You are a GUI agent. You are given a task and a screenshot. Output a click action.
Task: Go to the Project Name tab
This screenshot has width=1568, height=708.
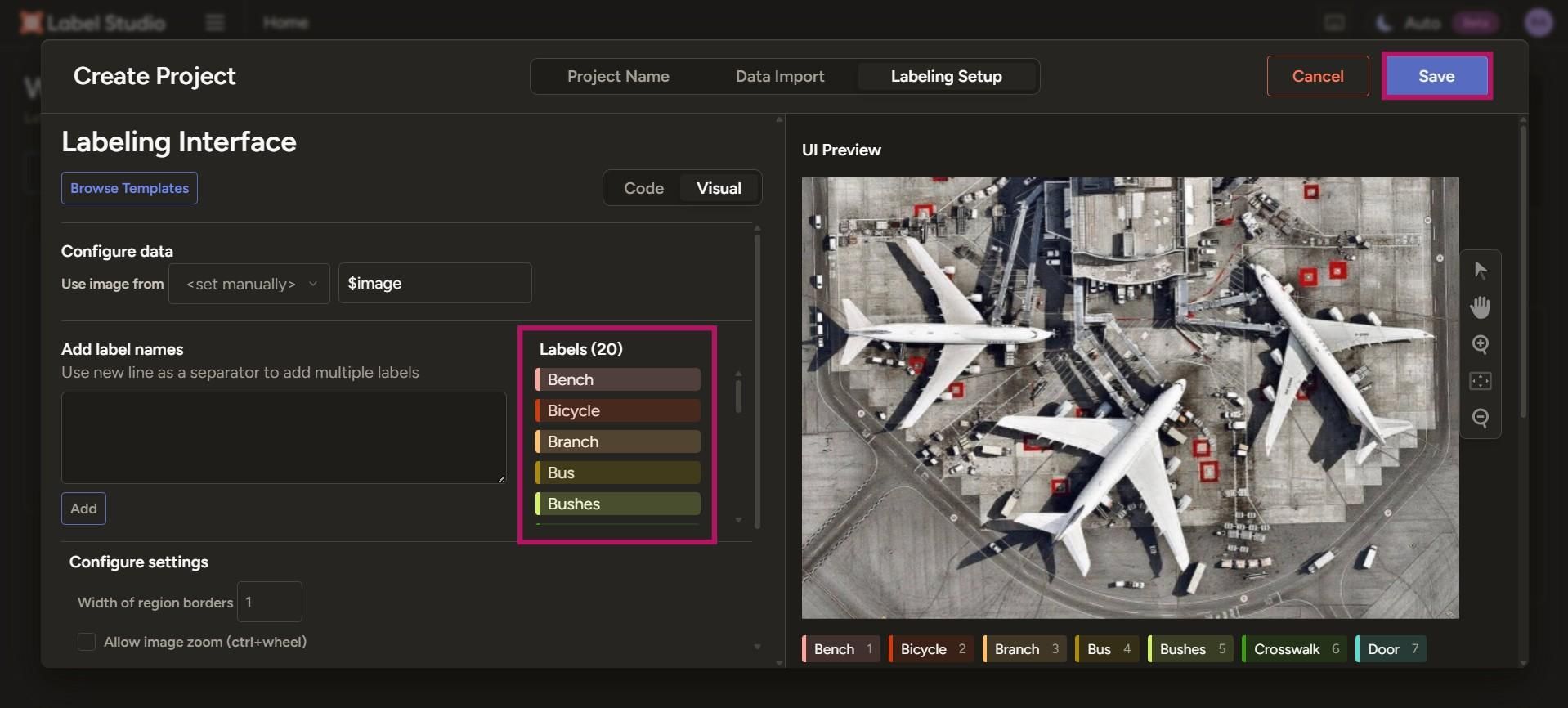point(618,76)
